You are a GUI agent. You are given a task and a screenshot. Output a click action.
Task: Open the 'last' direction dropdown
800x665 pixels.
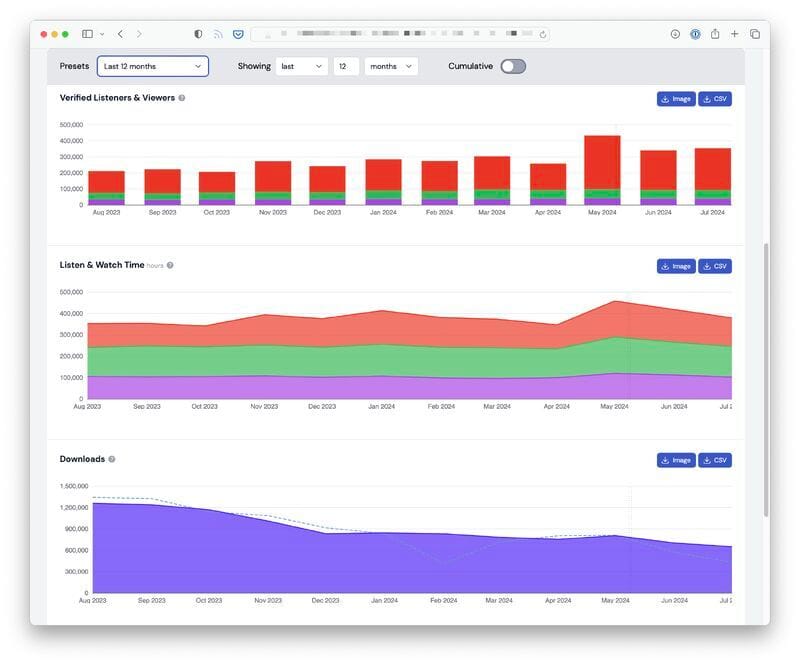coord(302,66)
